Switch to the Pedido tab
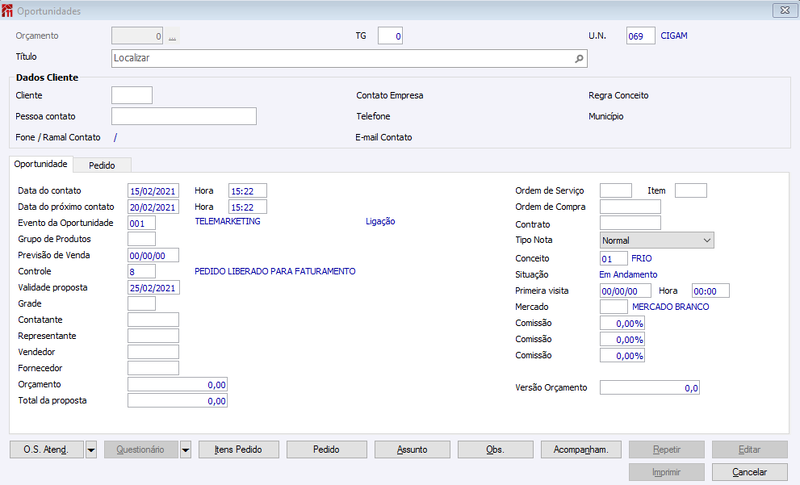Viewport: 800px width, 485px height. 102,165
